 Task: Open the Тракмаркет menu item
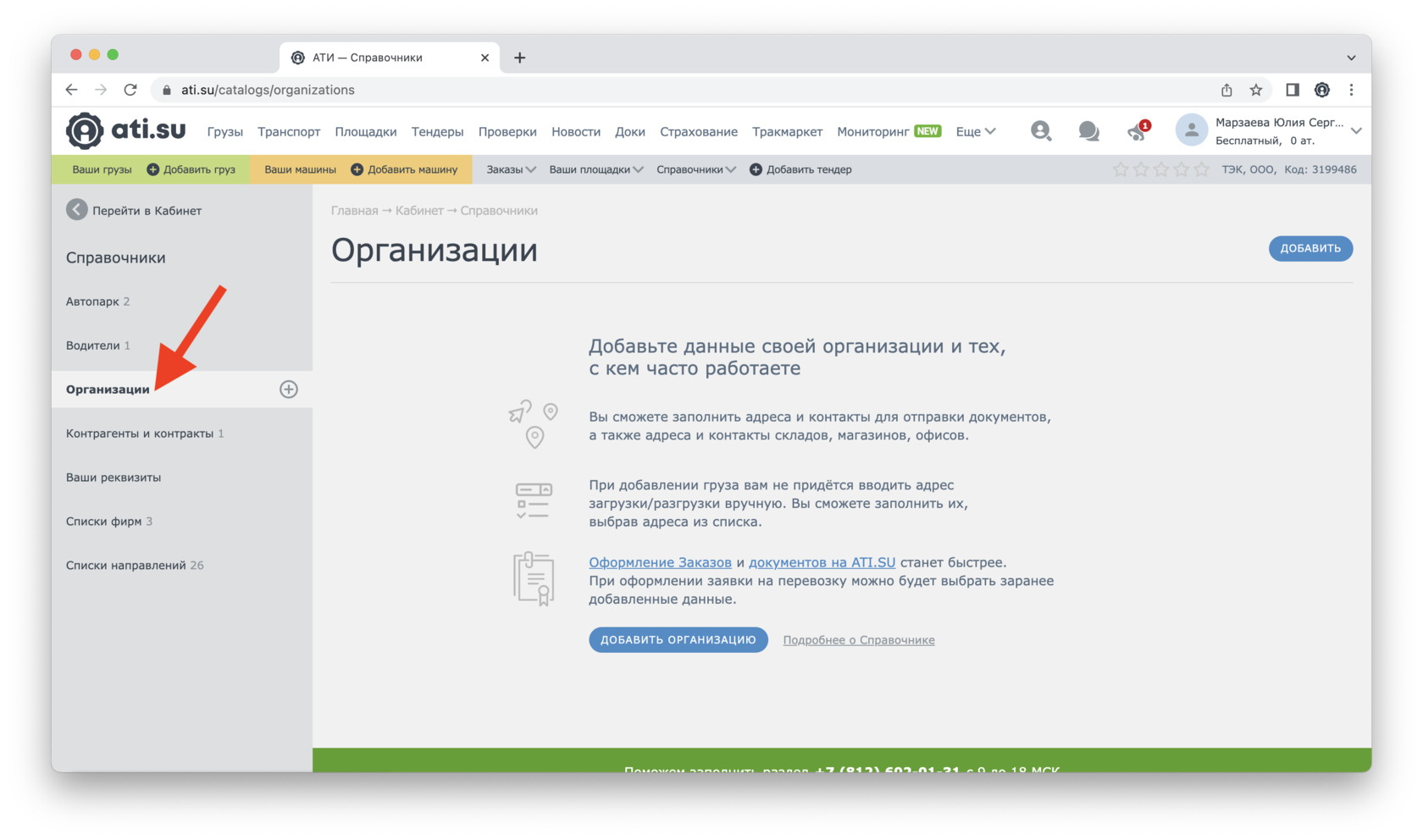click(788, 131)
